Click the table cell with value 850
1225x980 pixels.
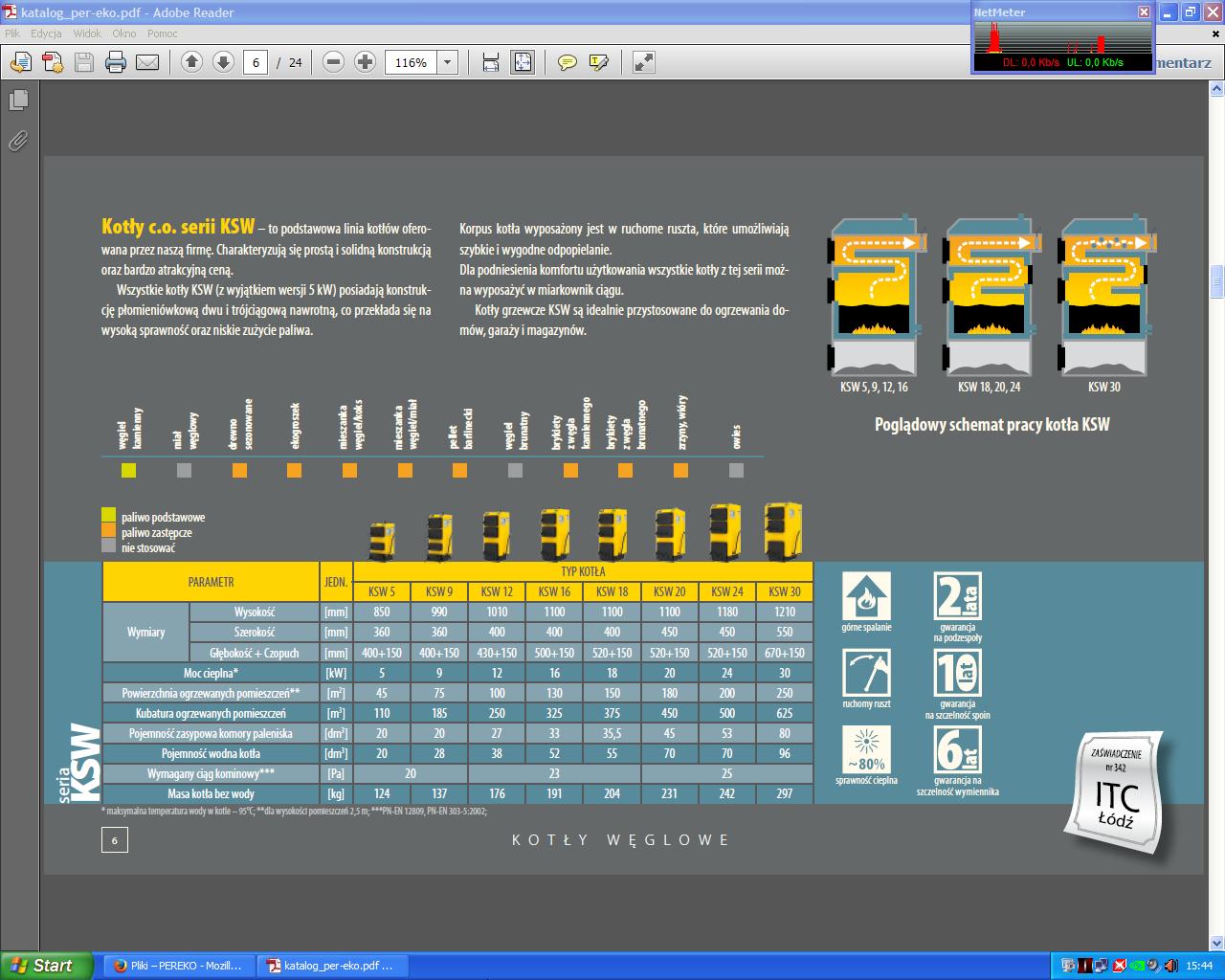tap(382, 612)
